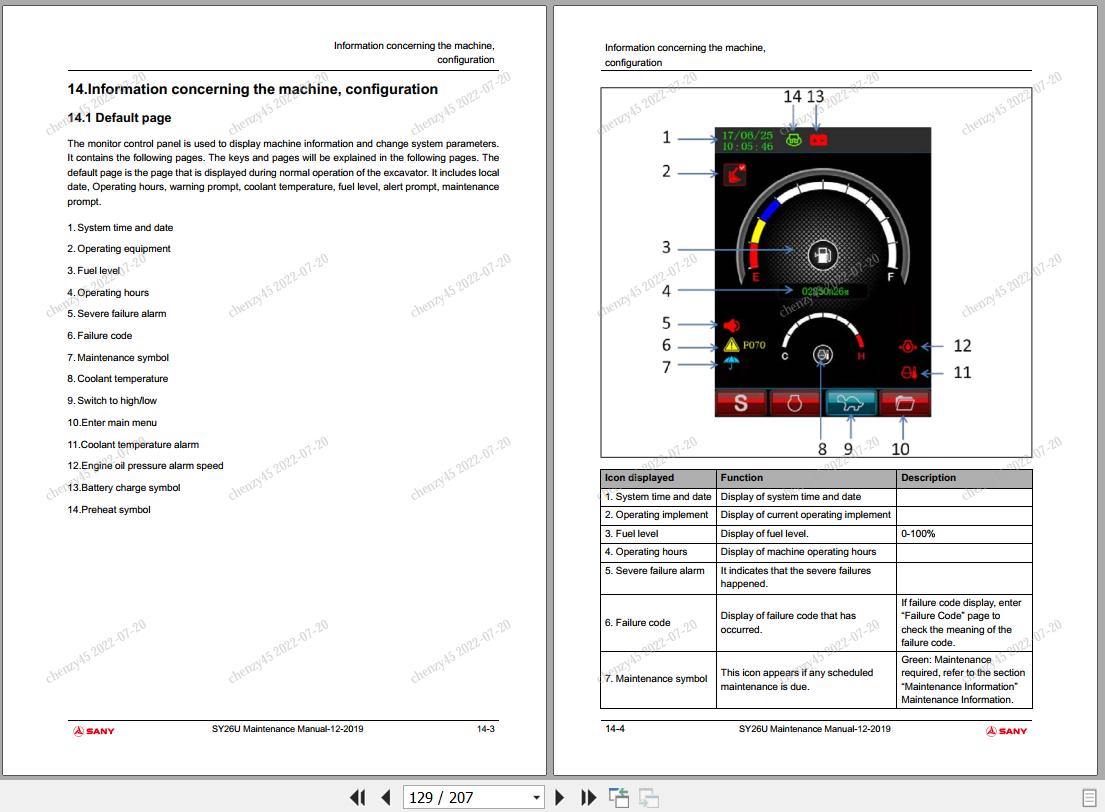Click the red severe failure alarm horn
This screenshot has height=812, width=1105.
tap(731, 325)
